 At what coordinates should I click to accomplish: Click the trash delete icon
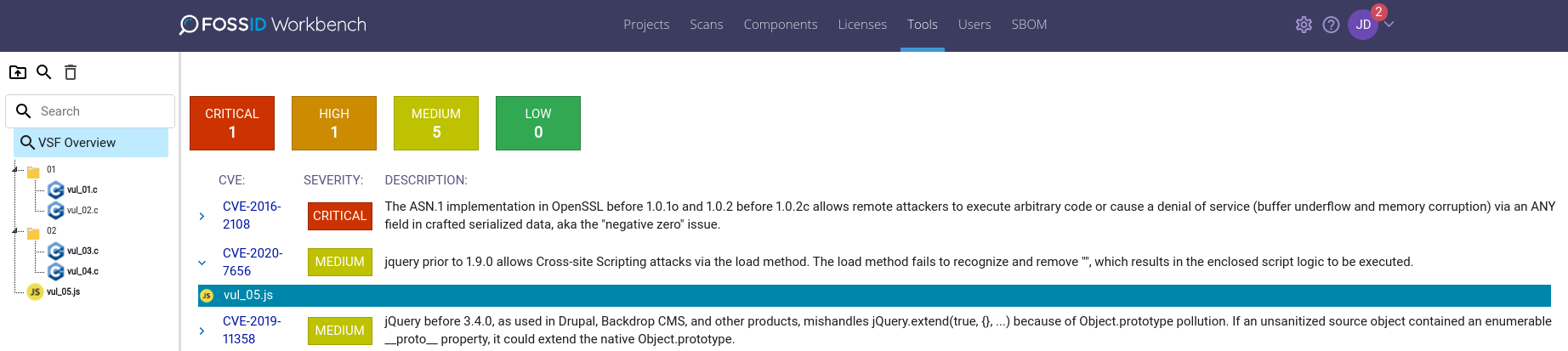point(71,72)
